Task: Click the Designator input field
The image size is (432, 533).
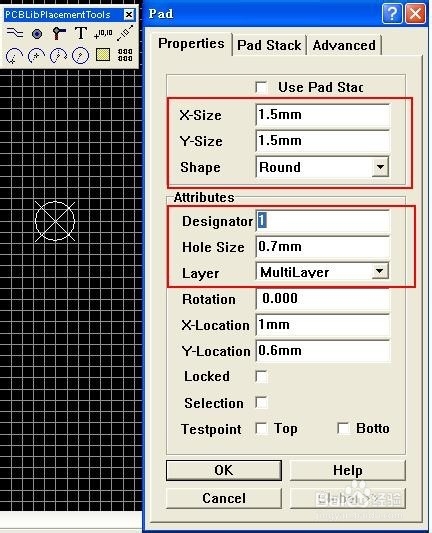Action: [x=323, y=221]
